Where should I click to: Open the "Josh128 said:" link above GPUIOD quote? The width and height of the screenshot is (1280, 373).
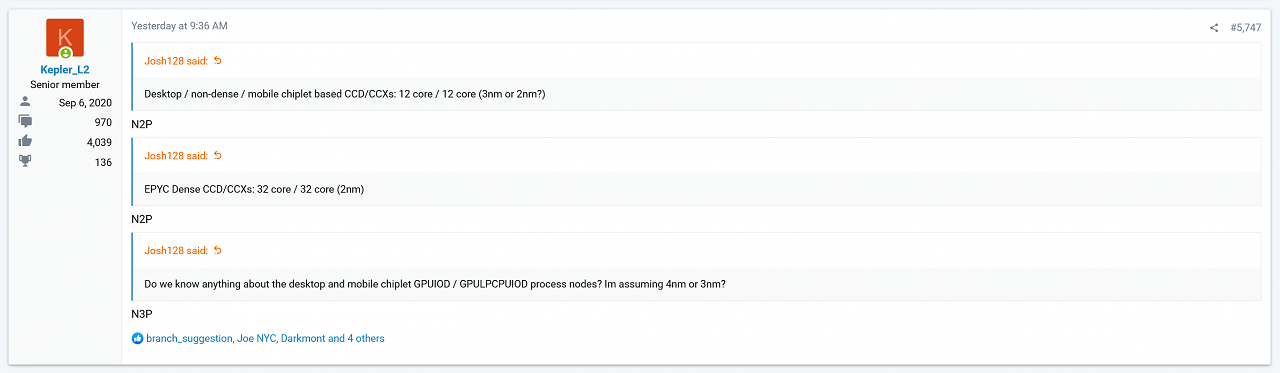click(176, 250)
